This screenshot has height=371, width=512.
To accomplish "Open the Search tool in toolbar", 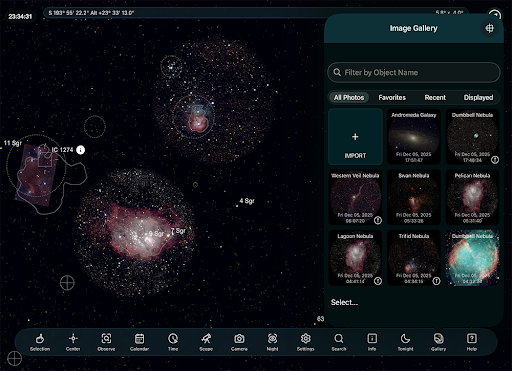I will (339, 342).
